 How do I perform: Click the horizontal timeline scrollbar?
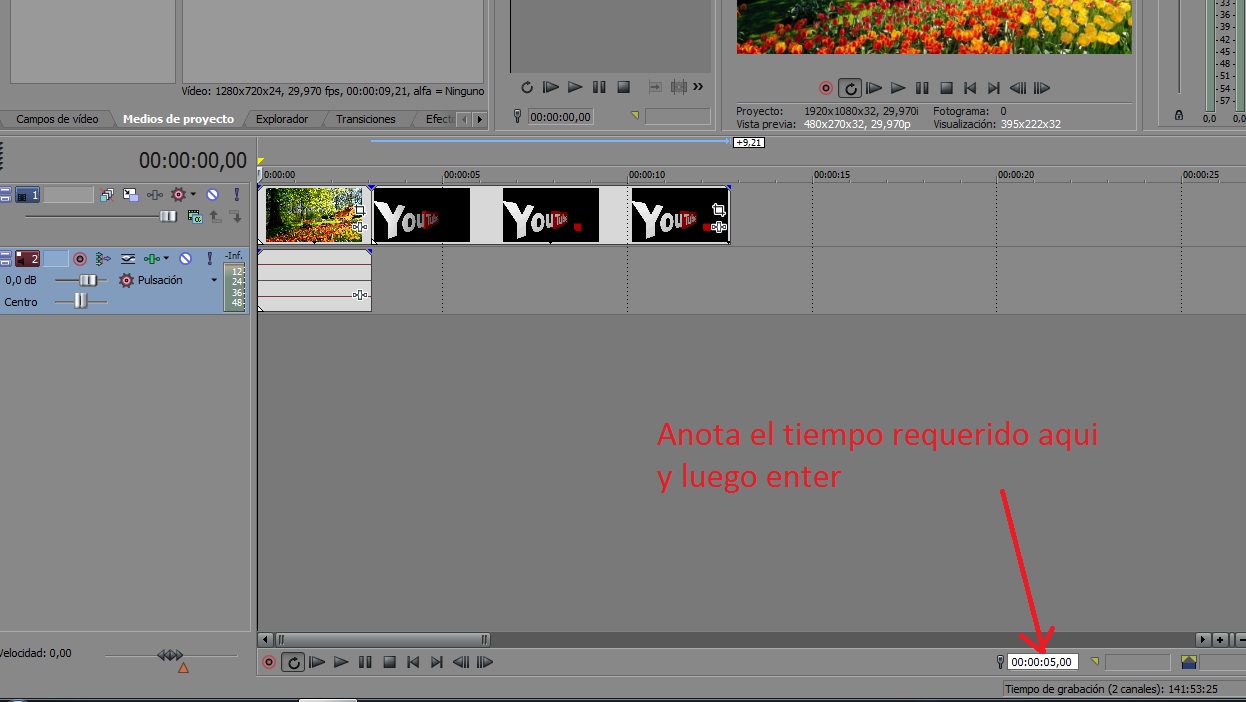[384, 639]
